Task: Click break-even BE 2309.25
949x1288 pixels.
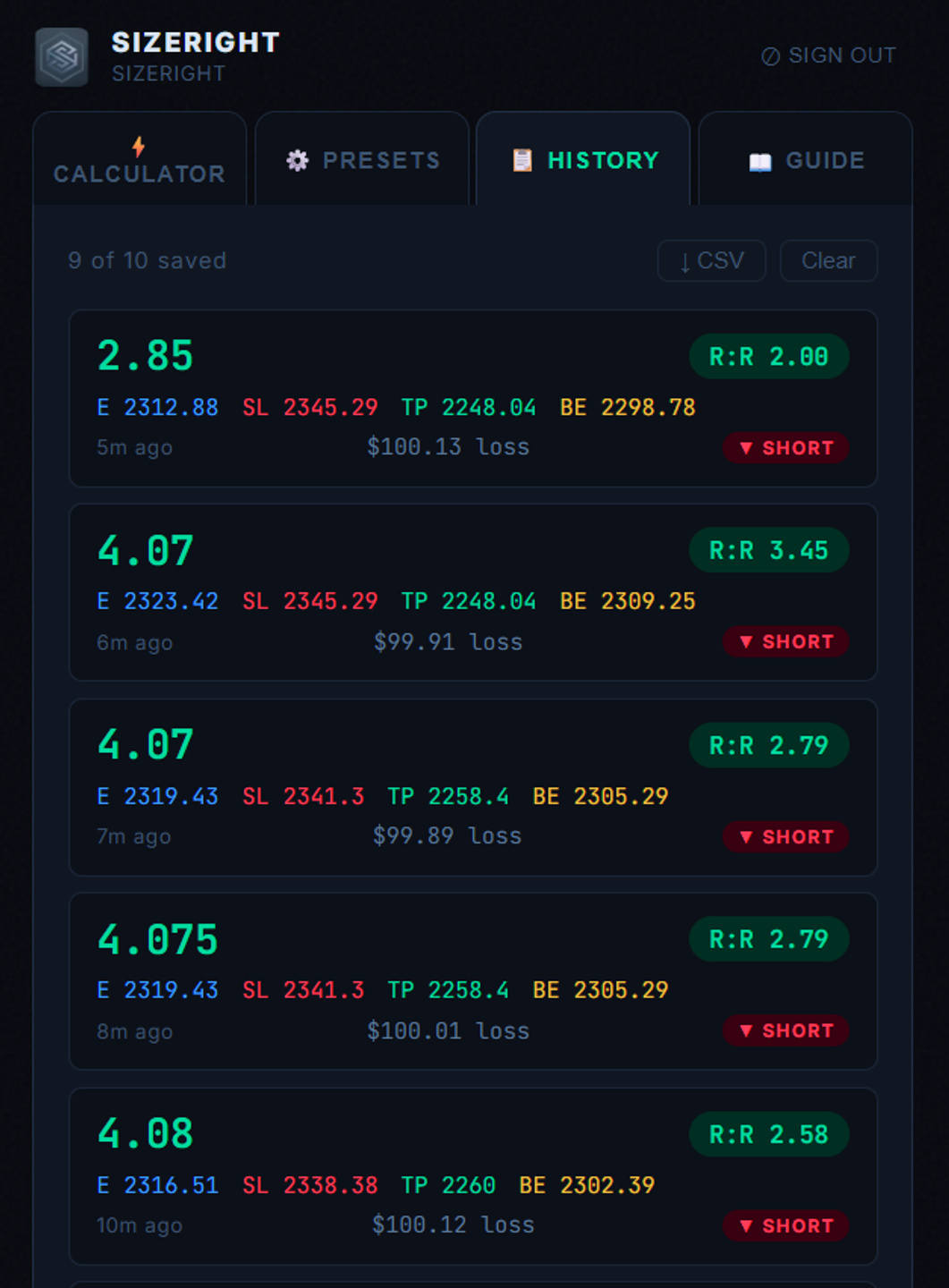Action: click(628, 601)
